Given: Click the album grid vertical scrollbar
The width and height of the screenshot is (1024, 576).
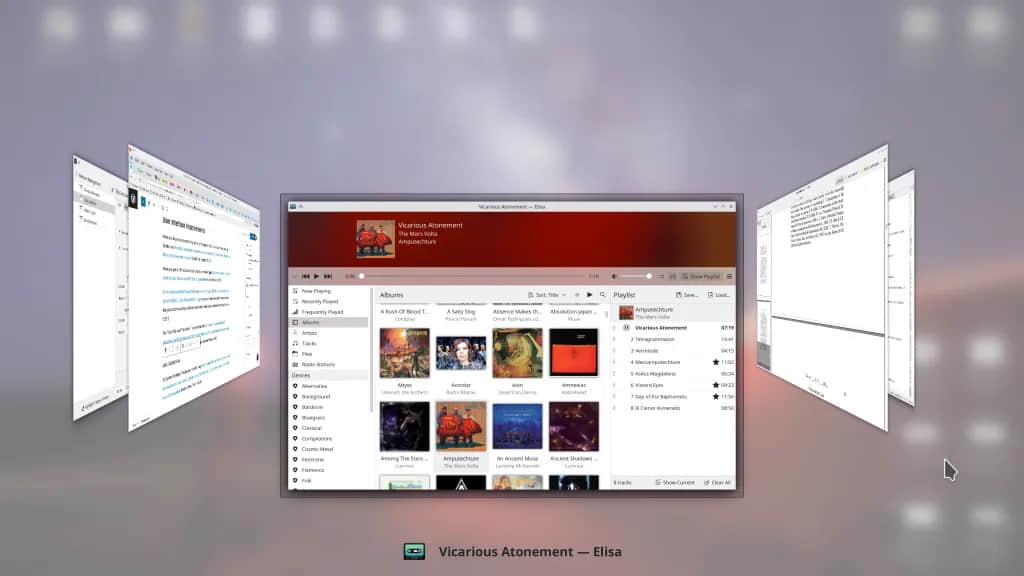Looking at the screenshot, I should point(607,315).
